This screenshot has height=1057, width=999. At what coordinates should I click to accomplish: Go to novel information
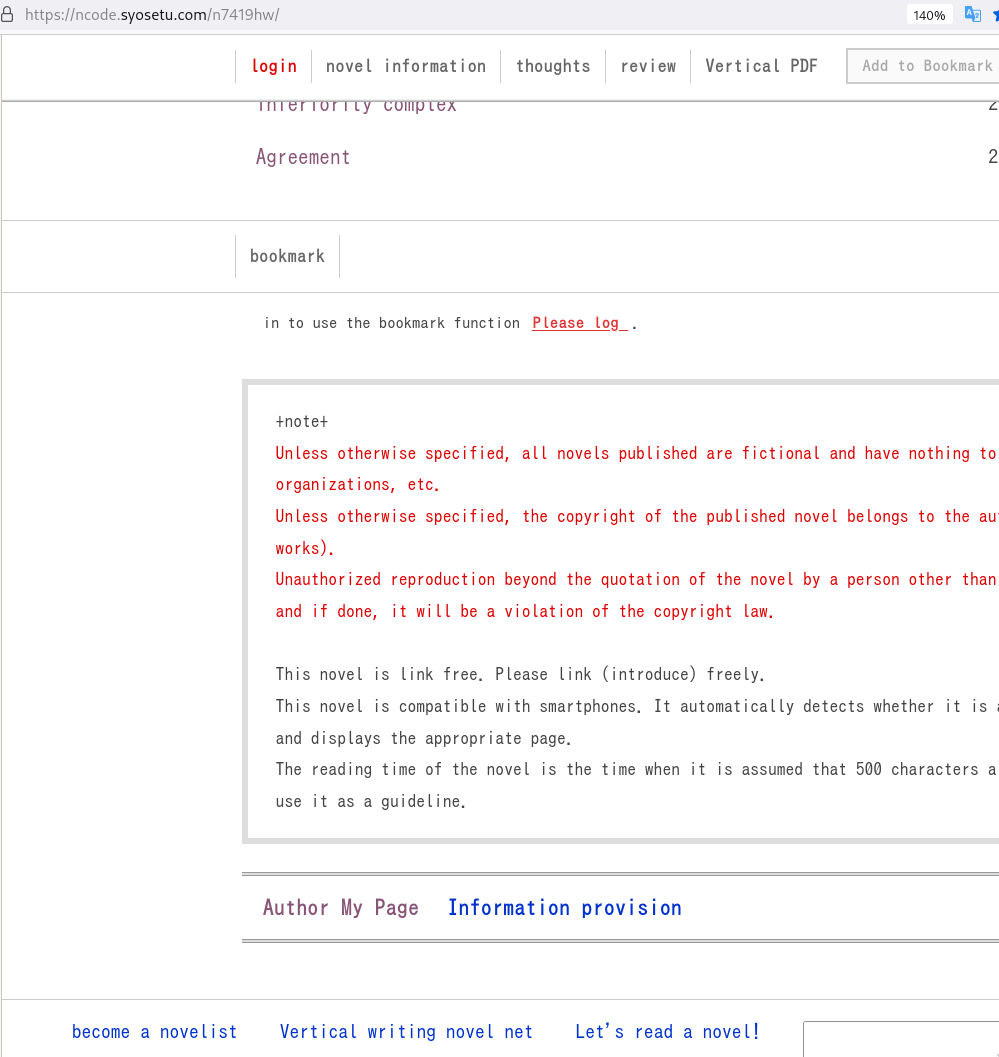(405, 66)
